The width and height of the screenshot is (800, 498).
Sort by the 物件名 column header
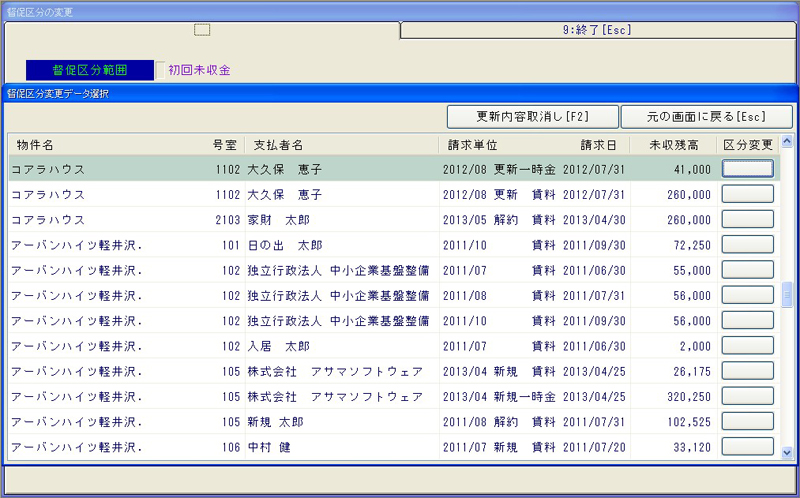tap(35, 145)
